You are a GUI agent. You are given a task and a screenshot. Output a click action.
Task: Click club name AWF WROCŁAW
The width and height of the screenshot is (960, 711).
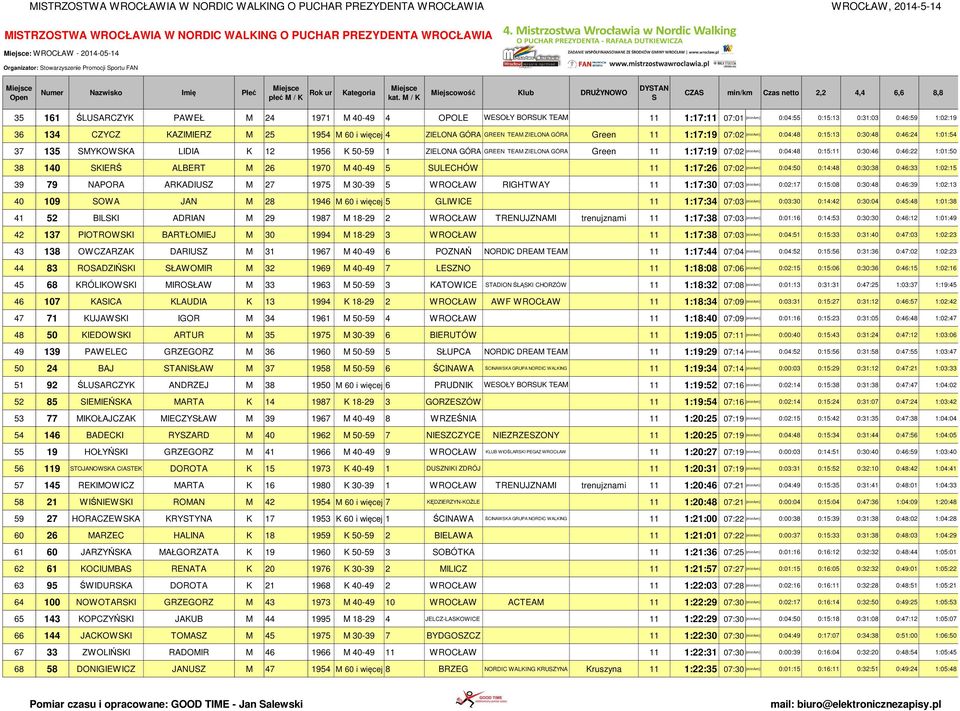(526, 301)
